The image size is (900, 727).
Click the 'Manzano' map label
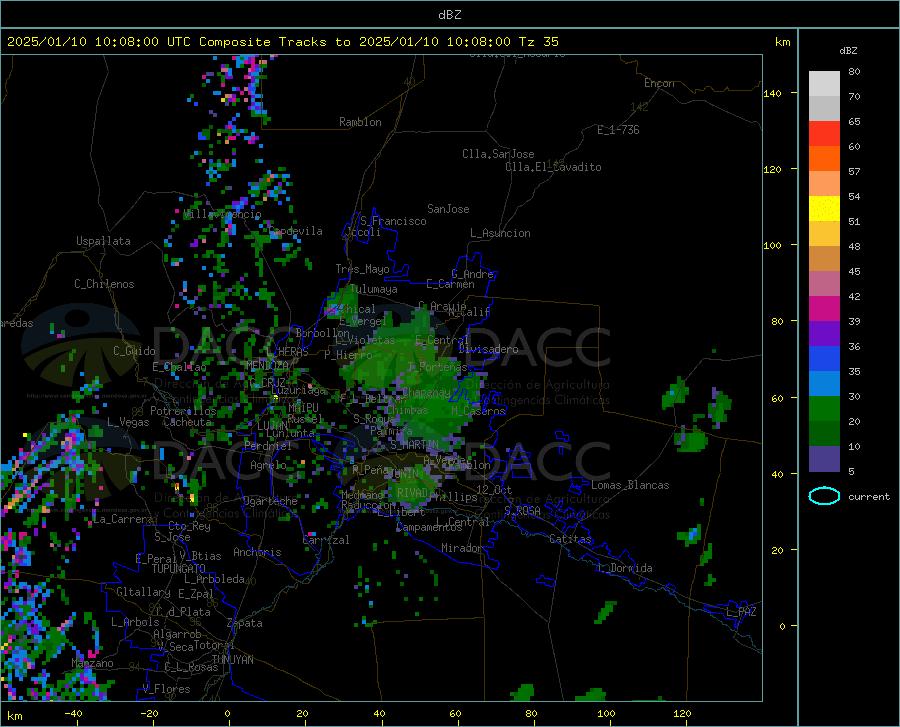pos(92,663)
